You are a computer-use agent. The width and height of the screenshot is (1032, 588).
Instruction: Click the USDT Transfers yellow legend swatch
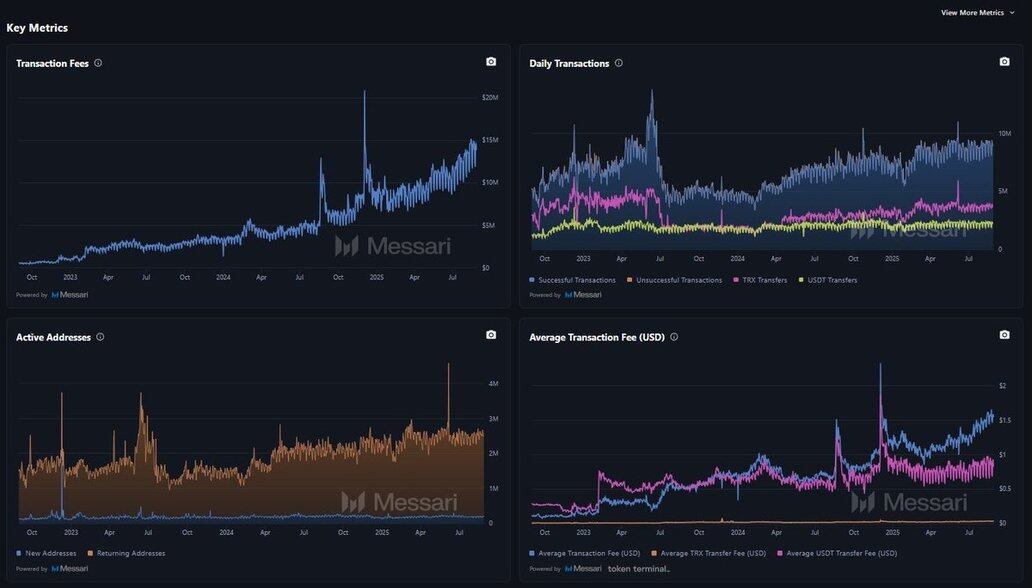[802, 280]
